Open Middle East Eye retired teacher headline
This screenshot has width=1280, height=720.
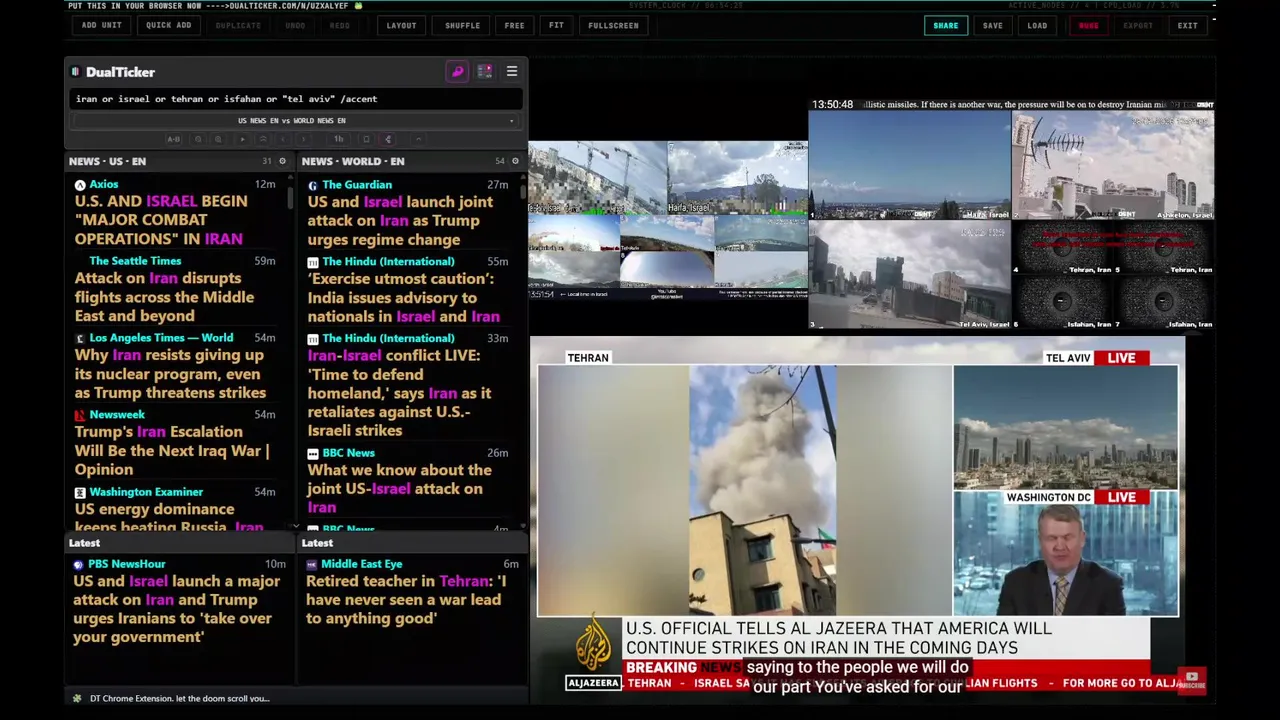click(x=404, y=600)
